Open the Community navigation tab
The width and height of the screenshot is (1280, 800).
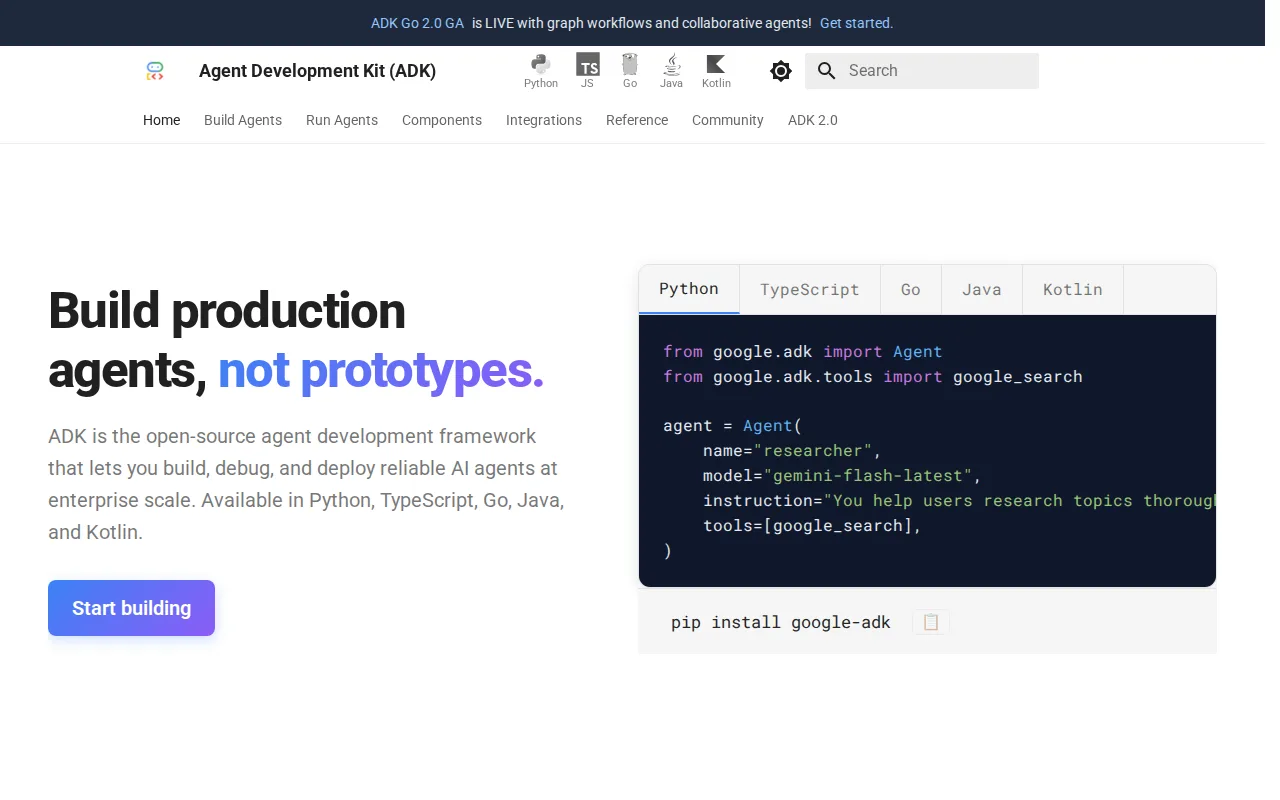coord(728,120)
